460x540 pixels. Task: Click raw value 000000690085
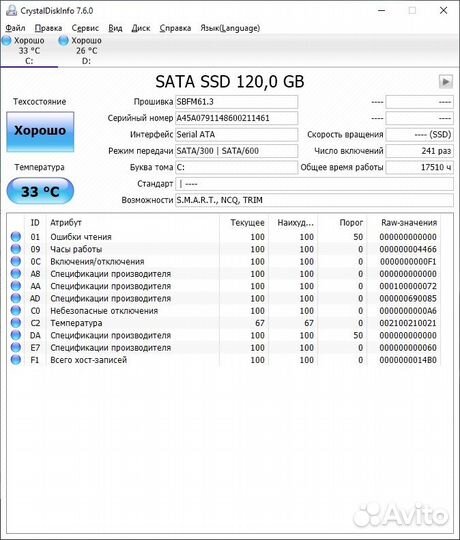coord(408,299)
